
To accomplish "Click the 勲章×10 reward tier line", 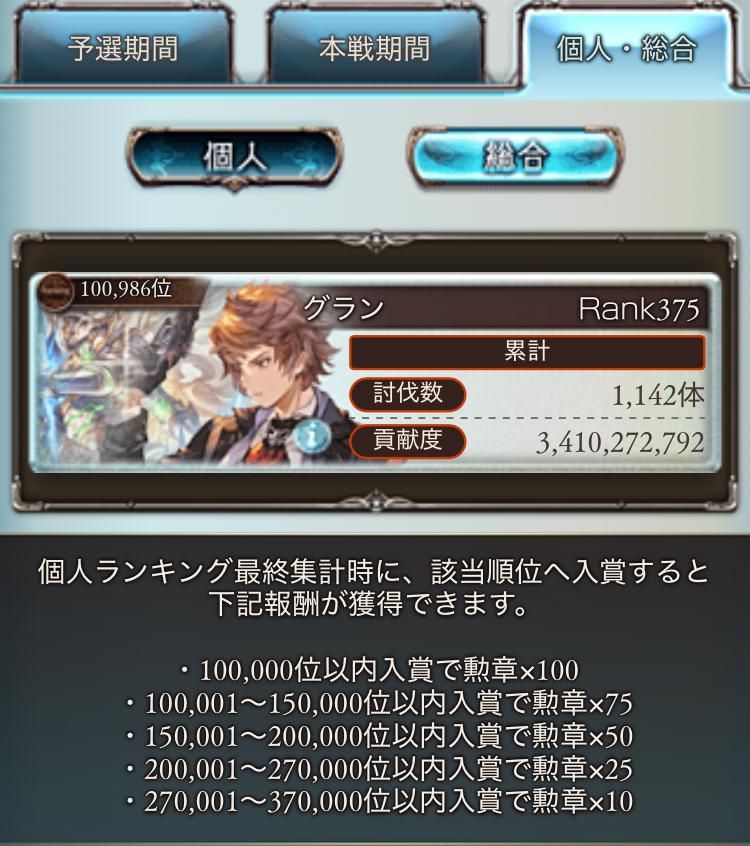I will pyautogui.click(x=379, y=801).
